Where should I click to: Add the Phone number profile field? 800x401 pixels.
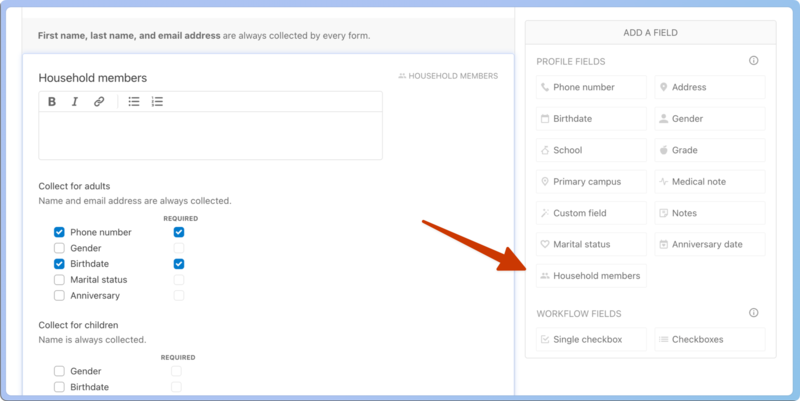point(591,87)
